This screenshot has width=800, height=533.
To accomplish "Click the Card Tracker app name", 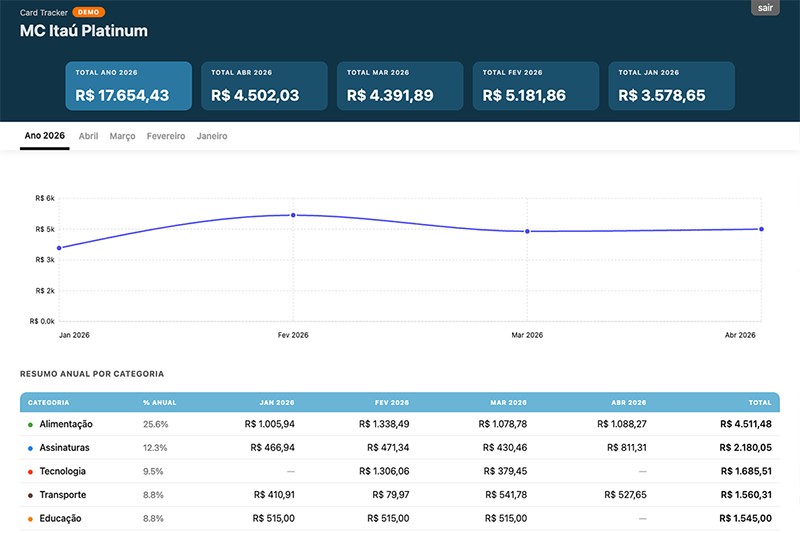I will pyautogui.click(x=43, y=12).
